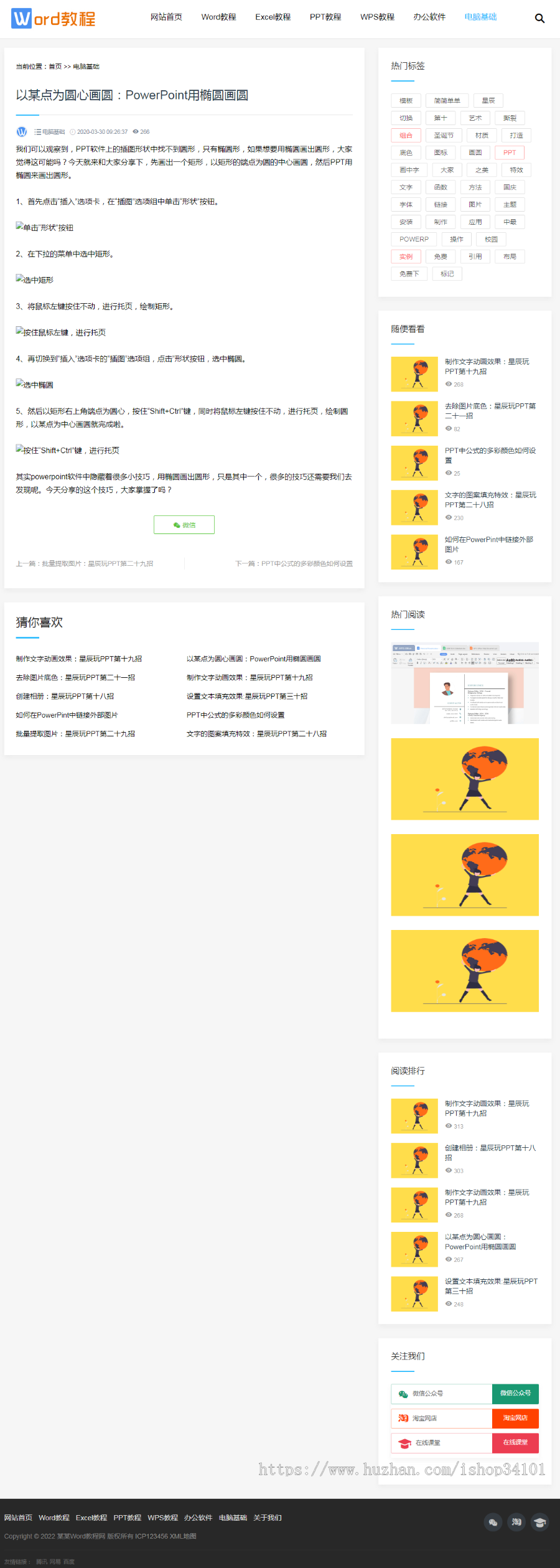560x1568 pixels.
Task: Open 以某点为圆心画圆 in 阅读排行
Action: 480,1242
